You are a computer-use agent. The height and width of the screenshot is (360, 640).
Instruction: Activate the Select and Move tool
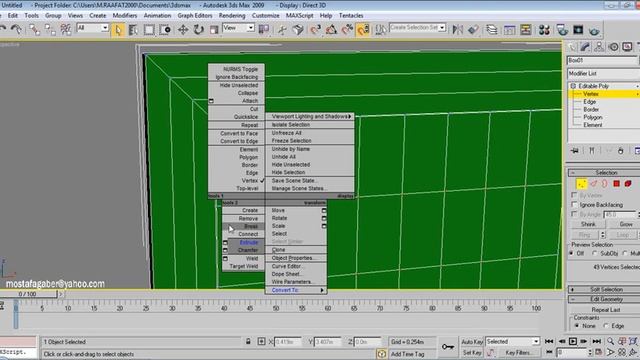(x=183, y=30)
